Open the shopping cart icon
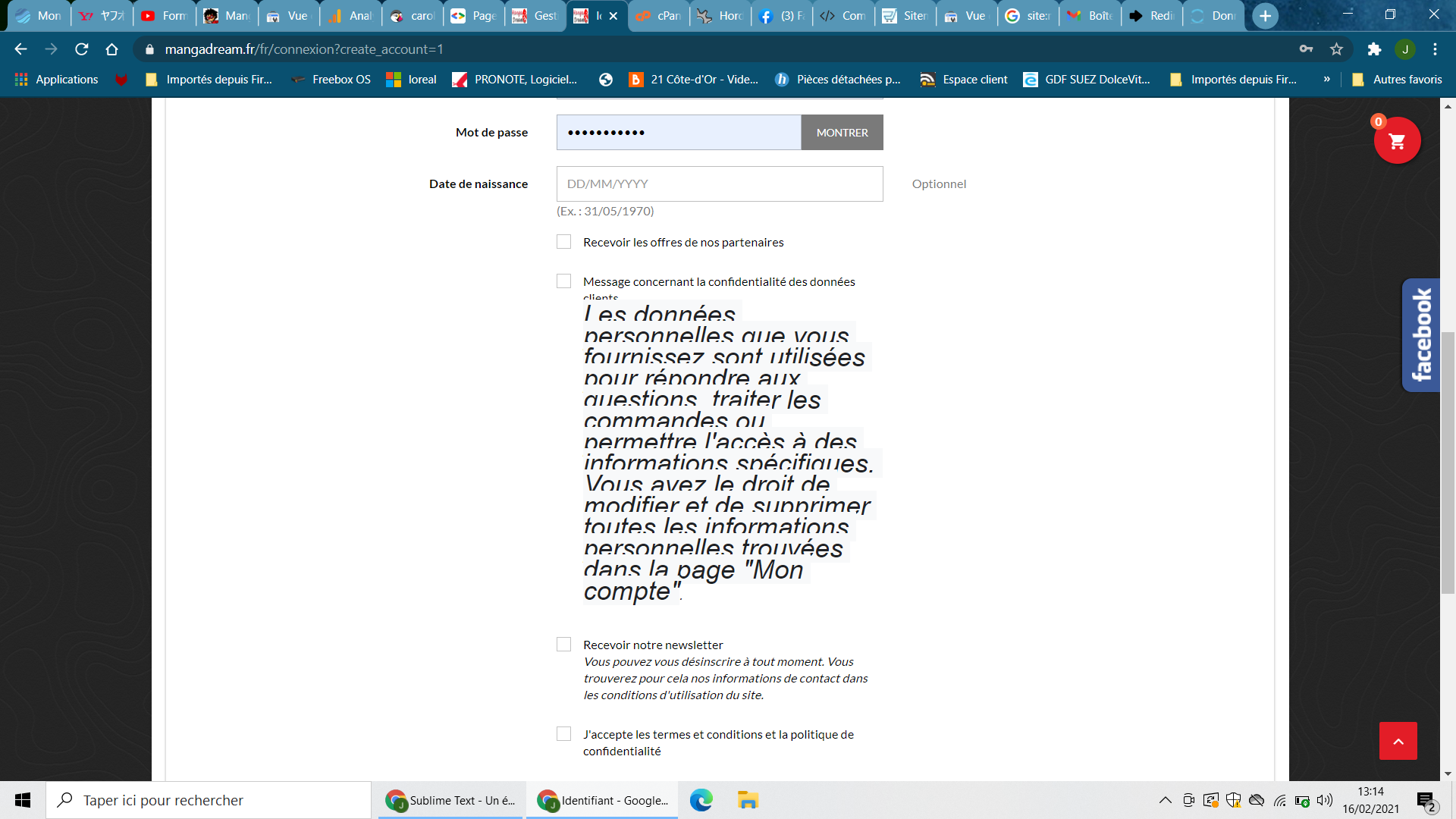Screen dimensions: 1456x819 1397,140
